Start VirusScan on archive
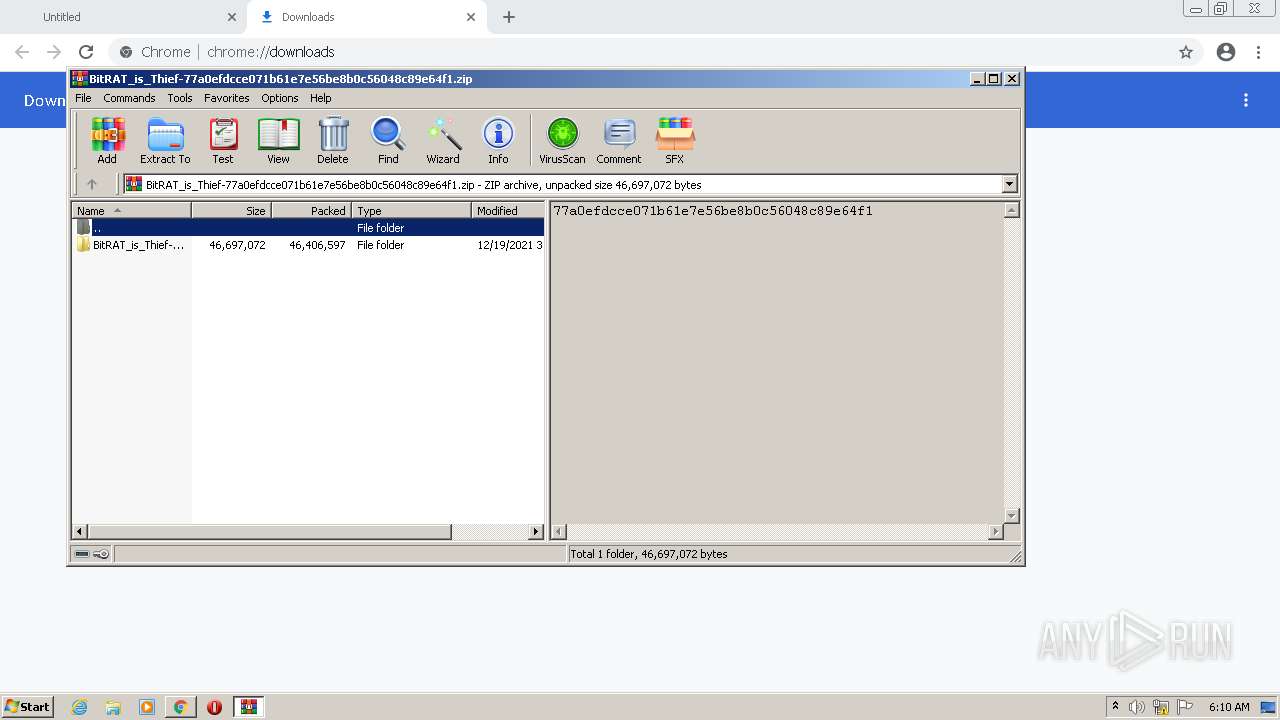 (562, 140)
